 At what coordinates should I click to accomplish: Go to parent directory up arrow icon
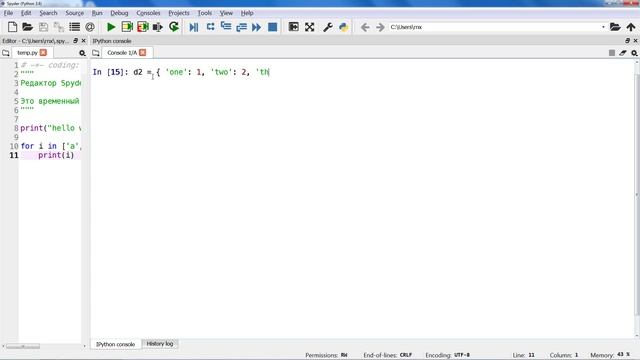click(631, 27)
